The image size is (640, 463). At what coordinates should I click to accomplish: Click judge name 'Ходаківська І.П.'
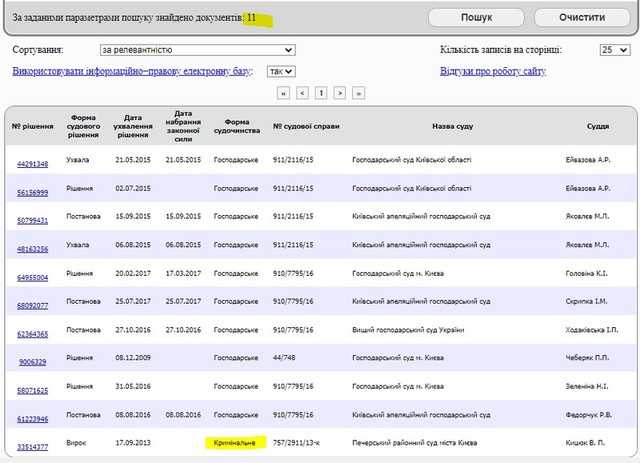[592, 329]
